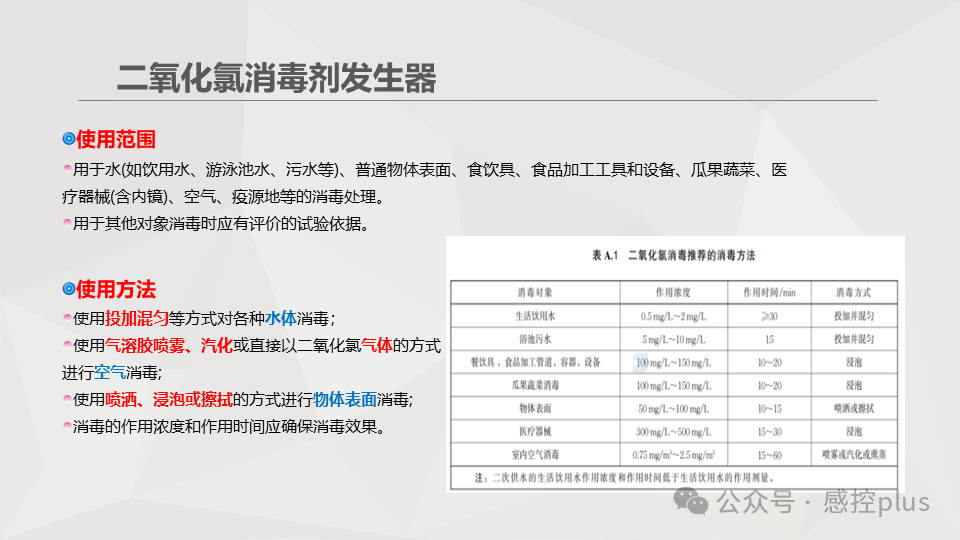Click the blue word 水体
Viewport: 960px width, 540px height.
coord(281,318)
